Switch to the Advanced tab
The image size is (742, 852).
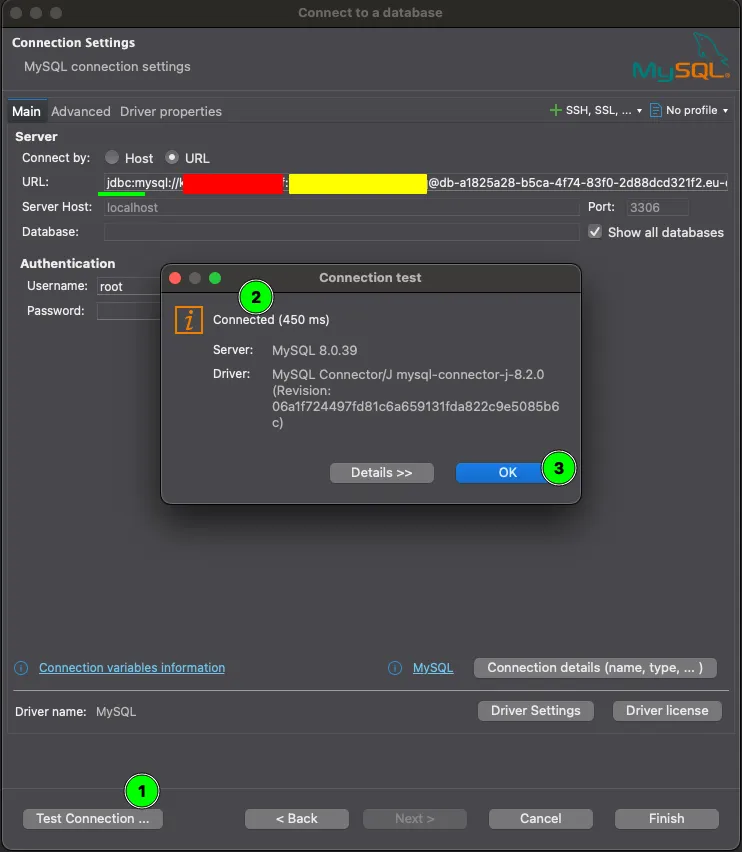[x=81, y=111]
